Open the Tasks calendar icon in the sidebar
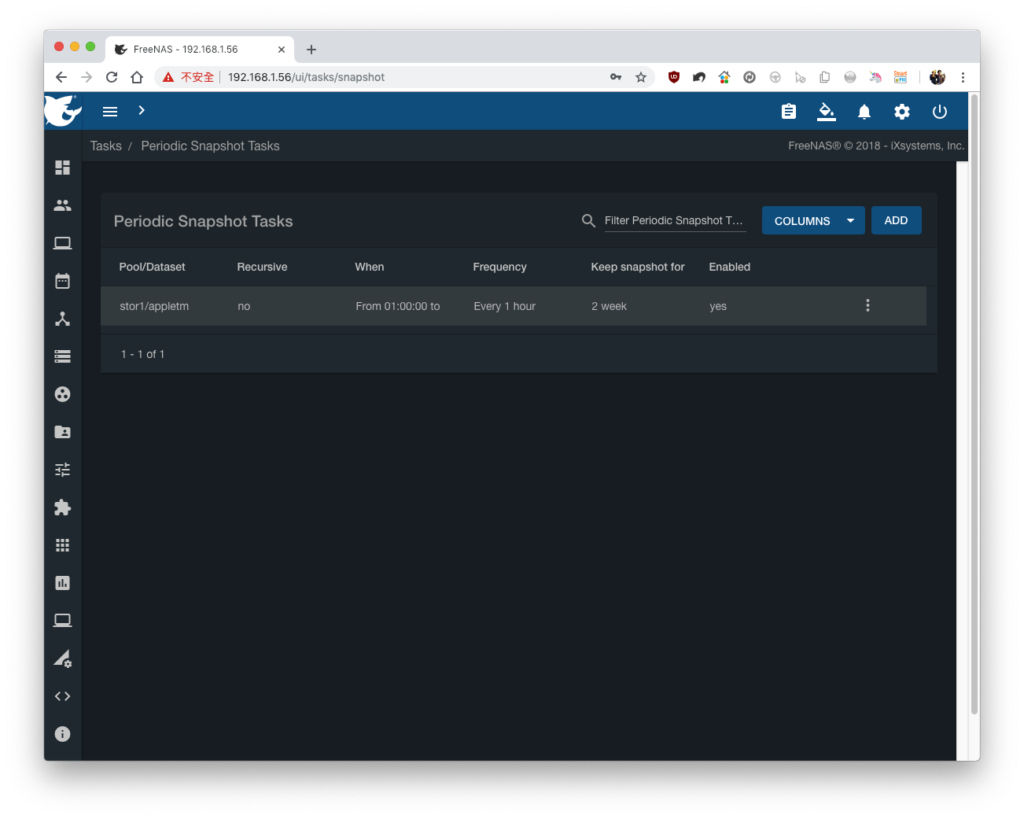Image resolution: width=1024 pixels, height=819 pixels. [63, 281]
